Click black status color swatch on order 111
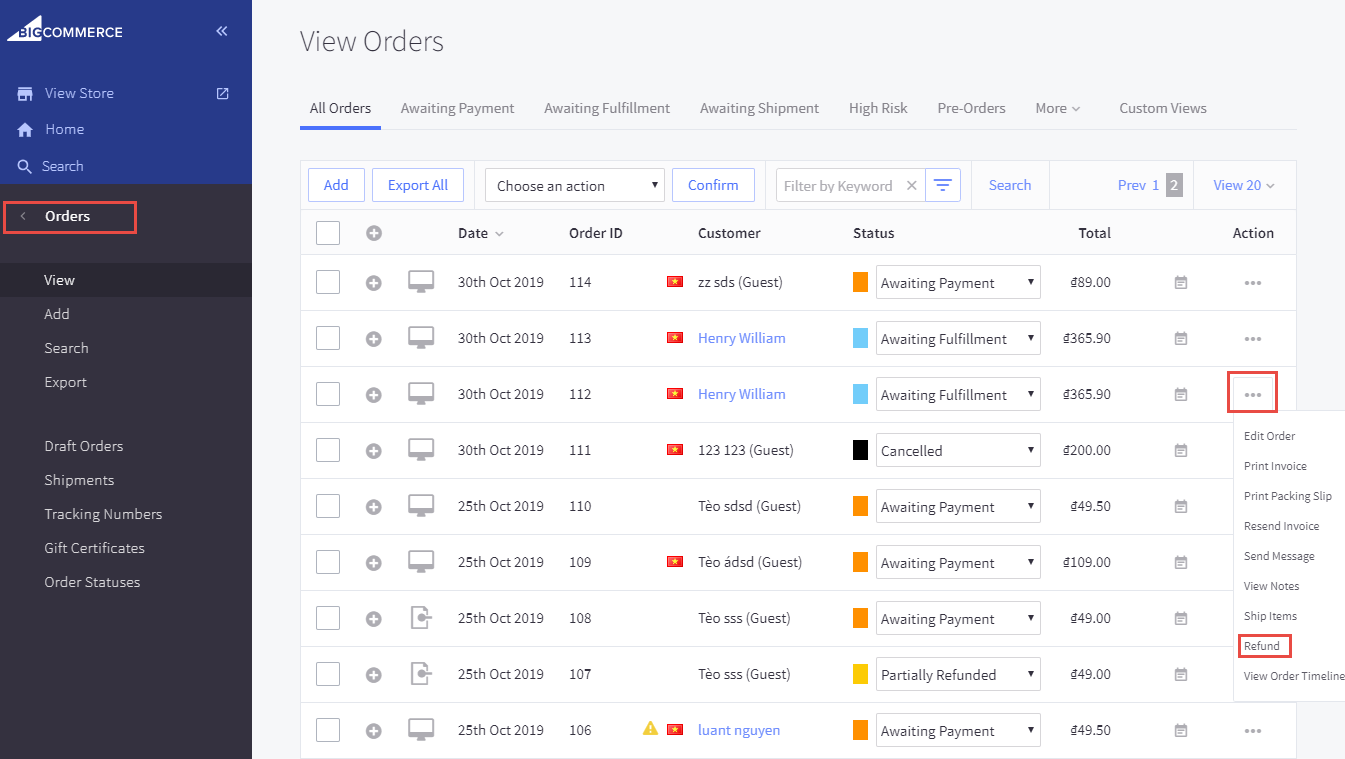This screenshot has height=759, width=1345. tap(860, 450)
